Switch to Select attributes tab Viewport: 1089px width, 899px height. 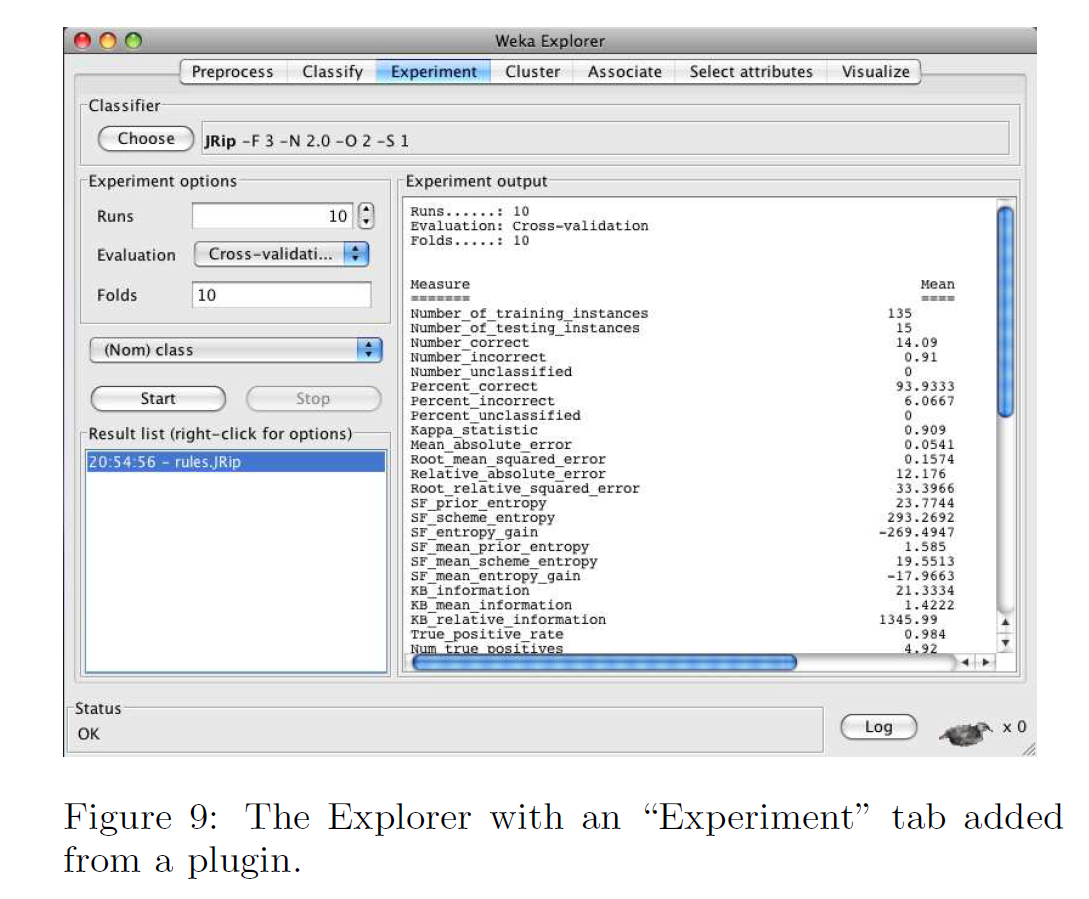(x=751, y=72)
